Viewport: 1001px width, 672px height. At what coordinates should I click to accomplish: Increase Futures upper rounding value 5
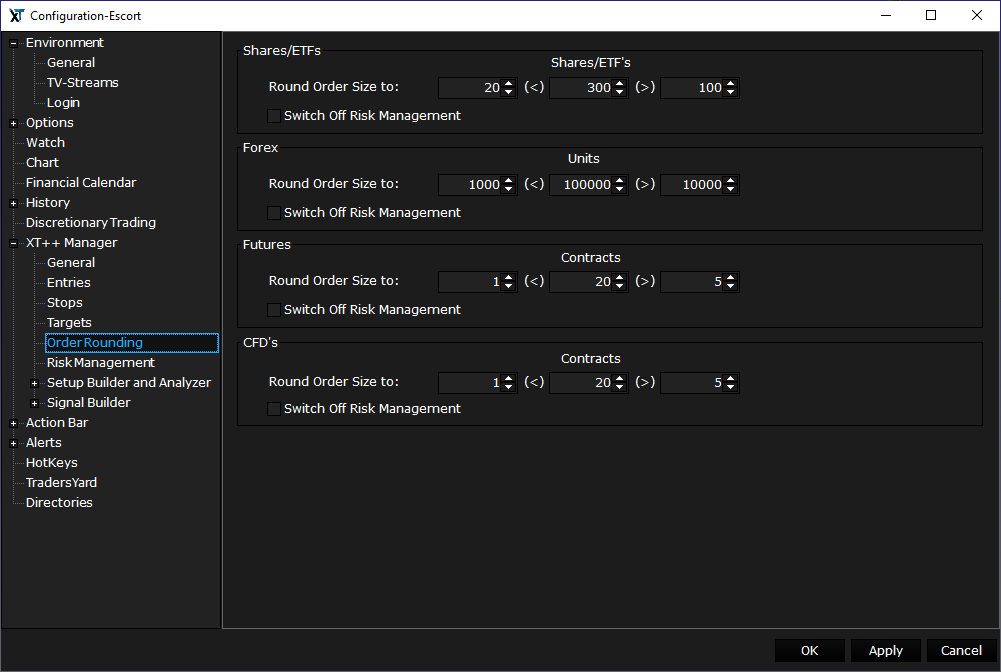pyautogui.click(x=730, y=278)
